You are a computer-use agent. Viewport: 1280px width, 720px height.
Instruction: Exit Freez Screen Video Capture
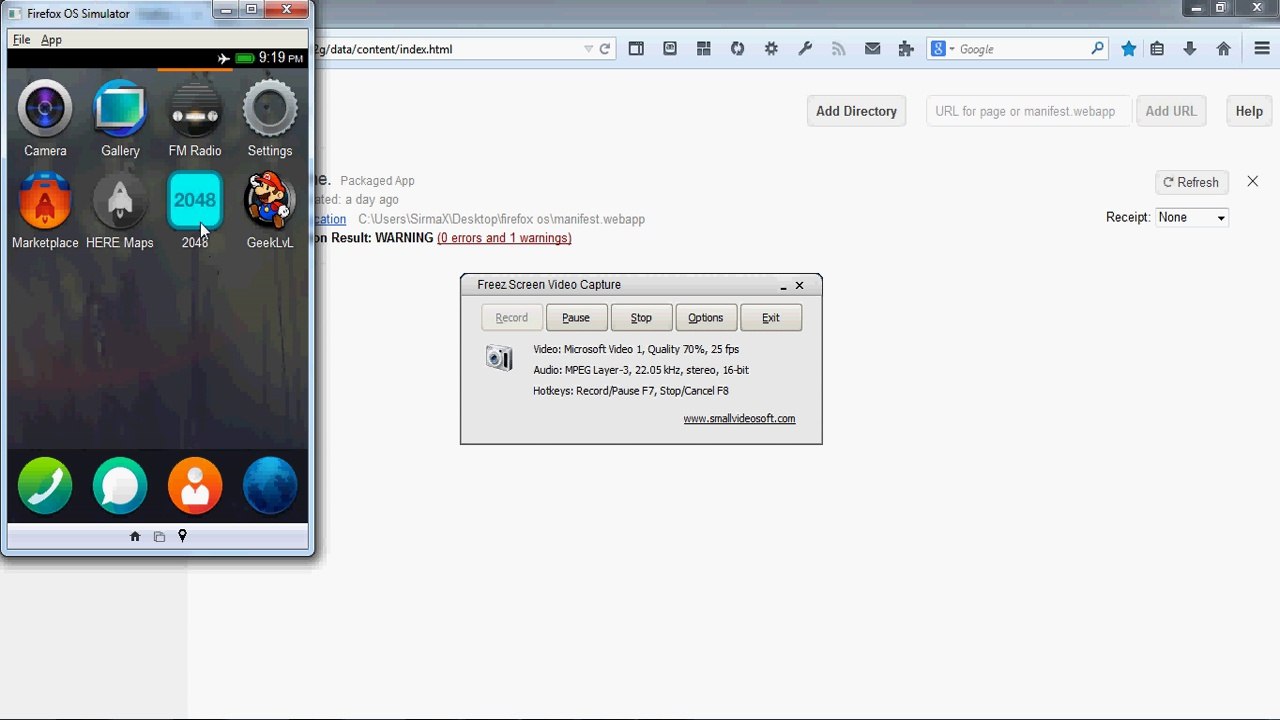pyautogui.click(x=771, y=318)
